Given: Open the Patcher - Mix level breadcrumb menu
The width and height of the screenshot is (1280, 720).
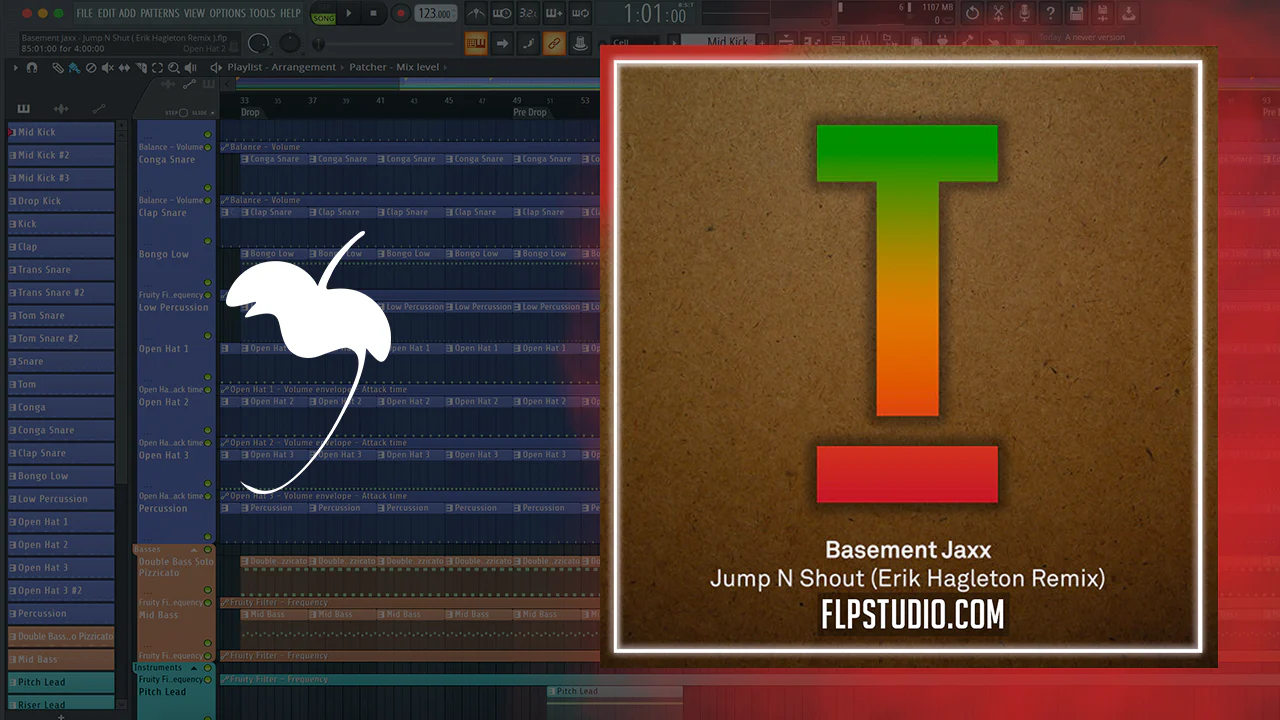Looking at the screenshot, I should [394, 68].
